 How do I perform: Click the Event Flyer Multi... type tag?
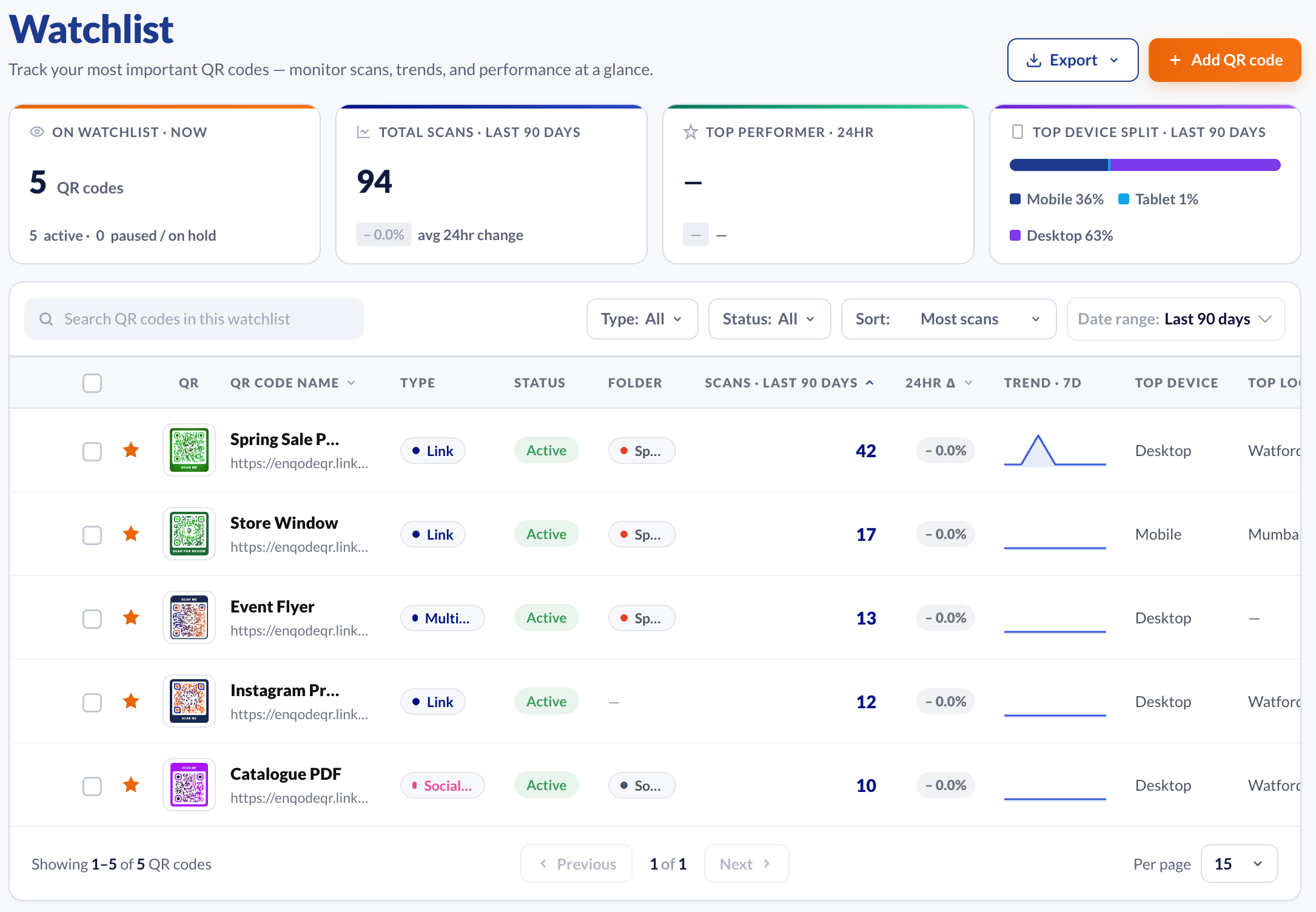(442, 618)
